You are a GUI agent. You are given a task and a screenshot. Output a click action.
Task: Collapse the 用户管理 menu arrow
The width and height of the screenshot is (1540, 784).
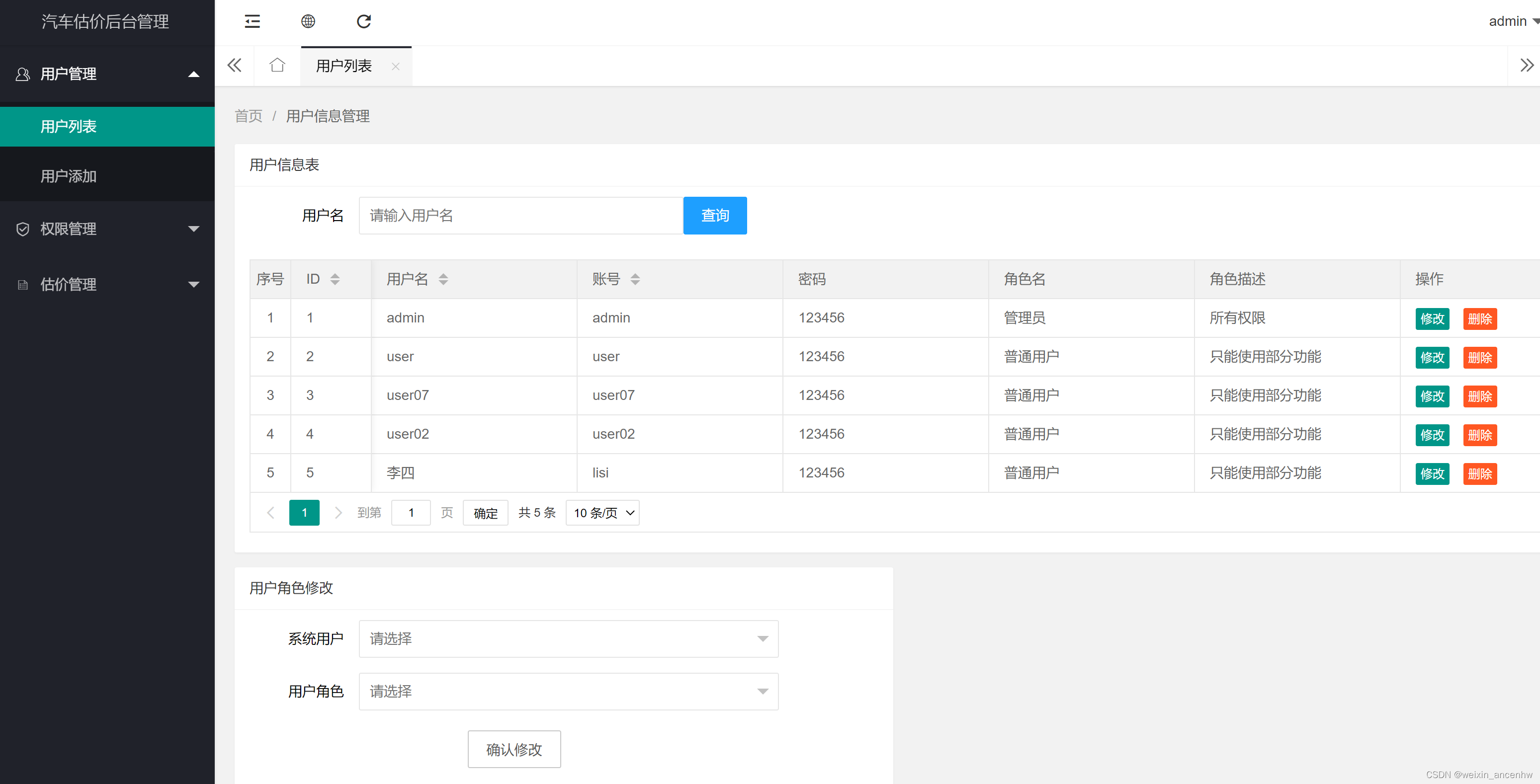pyautogui.click(x=194, y=74)
